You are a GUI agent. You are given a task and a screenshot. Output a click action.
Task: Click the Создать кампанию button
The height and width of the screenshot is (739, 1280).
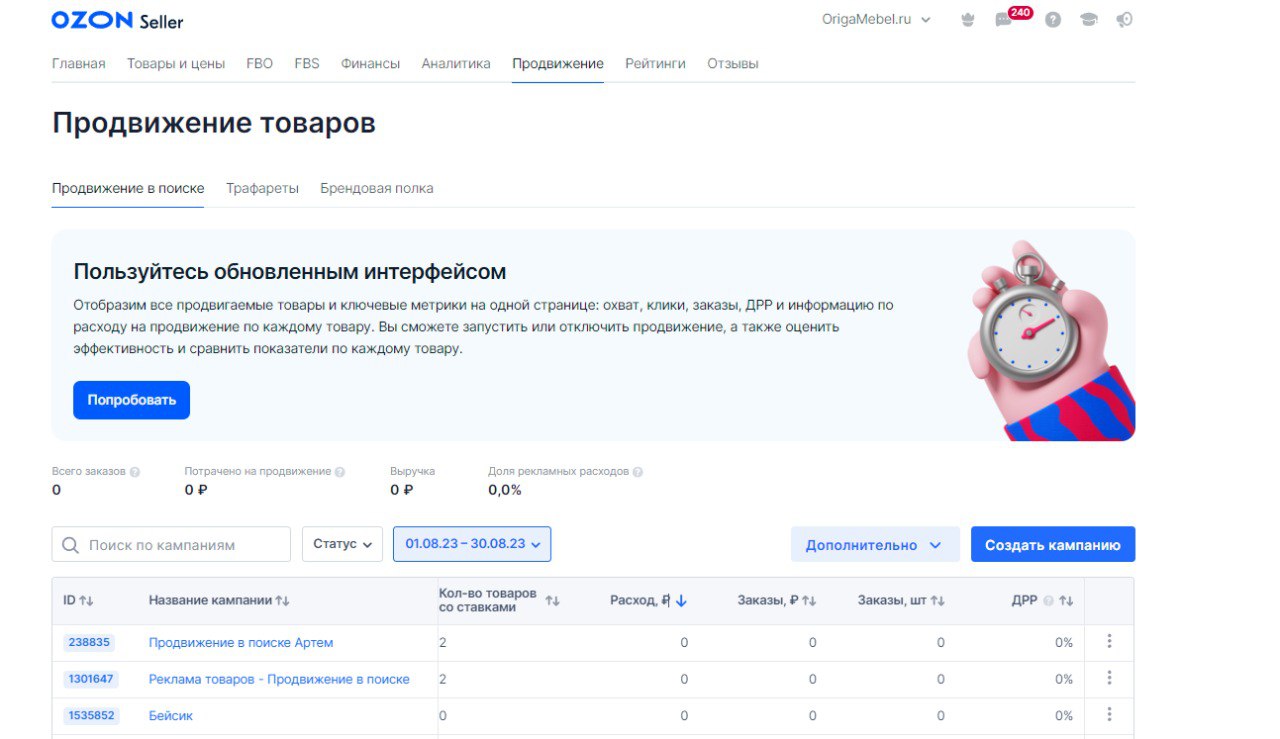point(1053,544)
